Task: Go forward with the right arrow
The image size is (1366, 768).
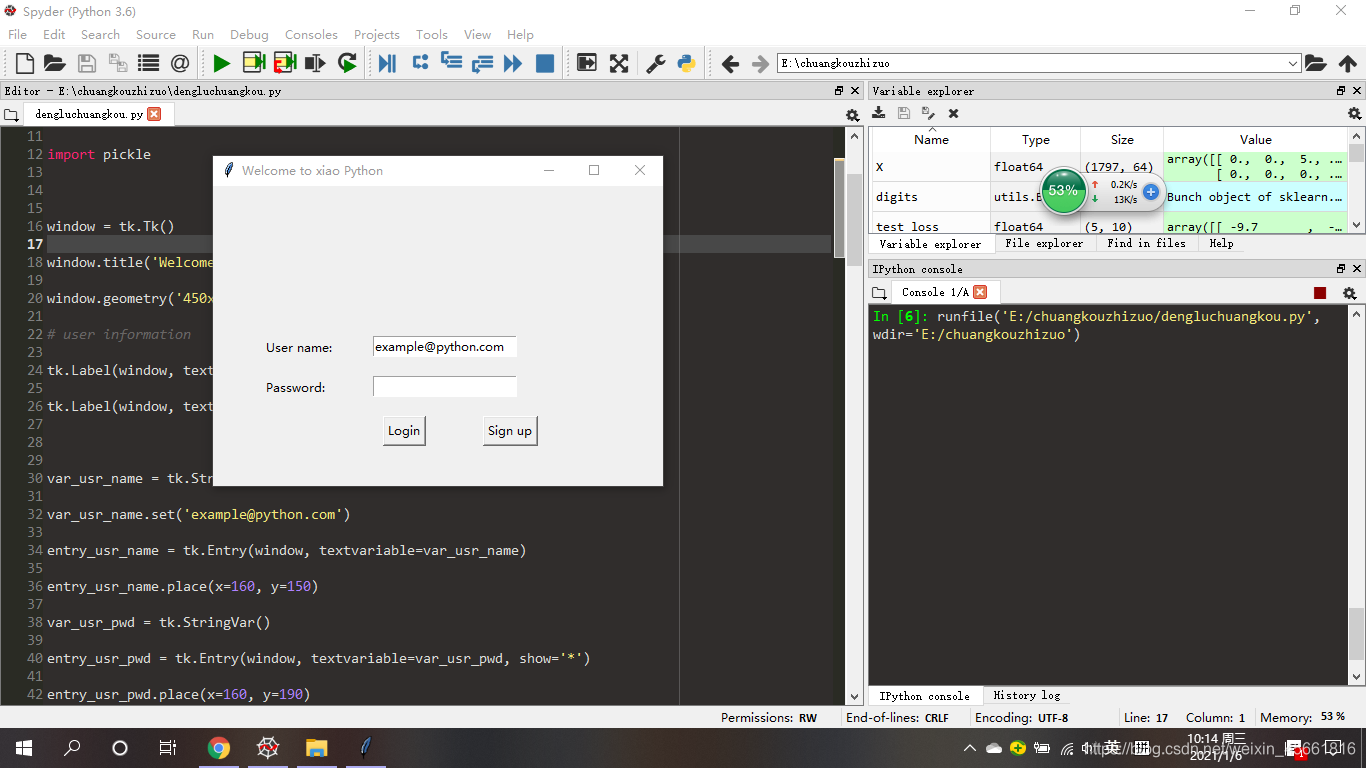Action: (x=760, y=64)
